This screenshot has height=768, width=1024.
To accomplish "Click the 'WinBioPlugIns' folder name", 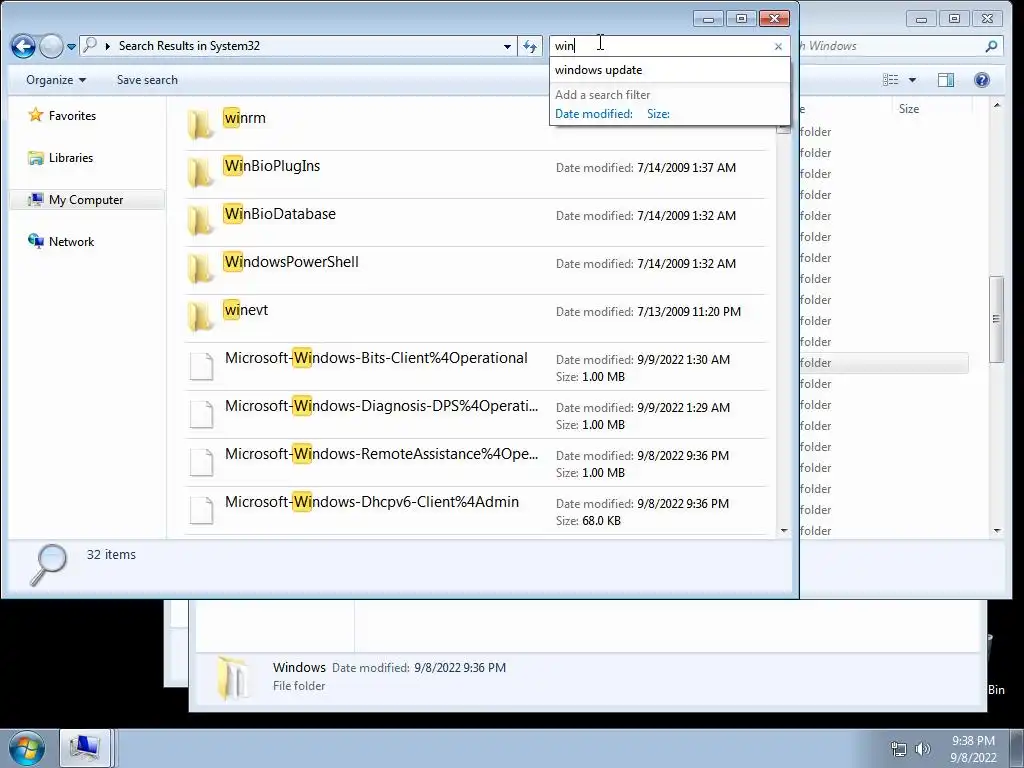I will 272,166.
